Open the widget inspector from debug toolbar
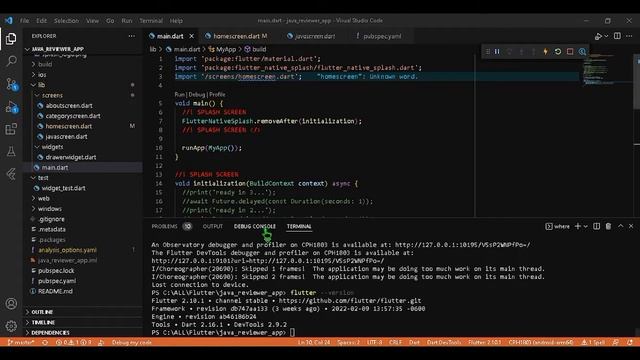Viewport: 640px width, 360px height. [x=582, y=51]
